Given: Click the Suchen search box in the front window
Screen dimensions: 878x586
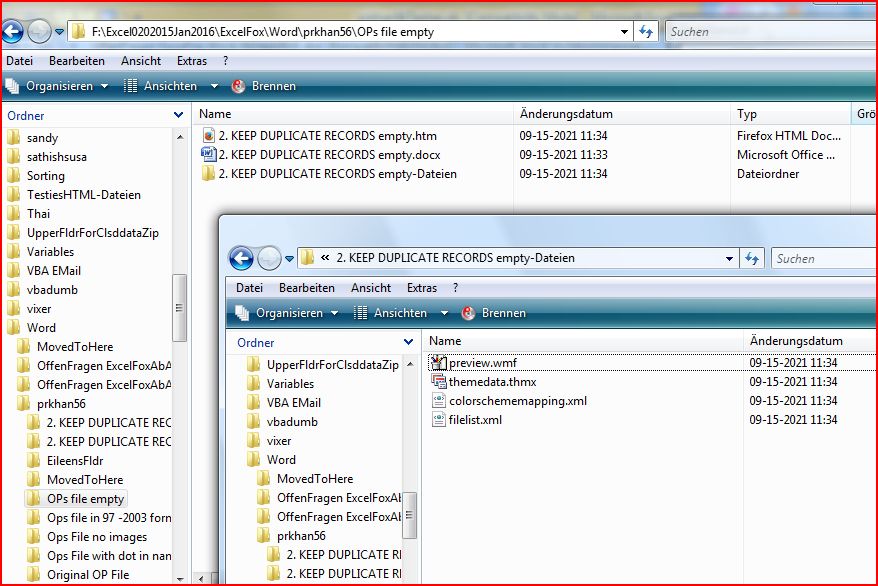Looking at the screenshot, I should tap(824, 259).
